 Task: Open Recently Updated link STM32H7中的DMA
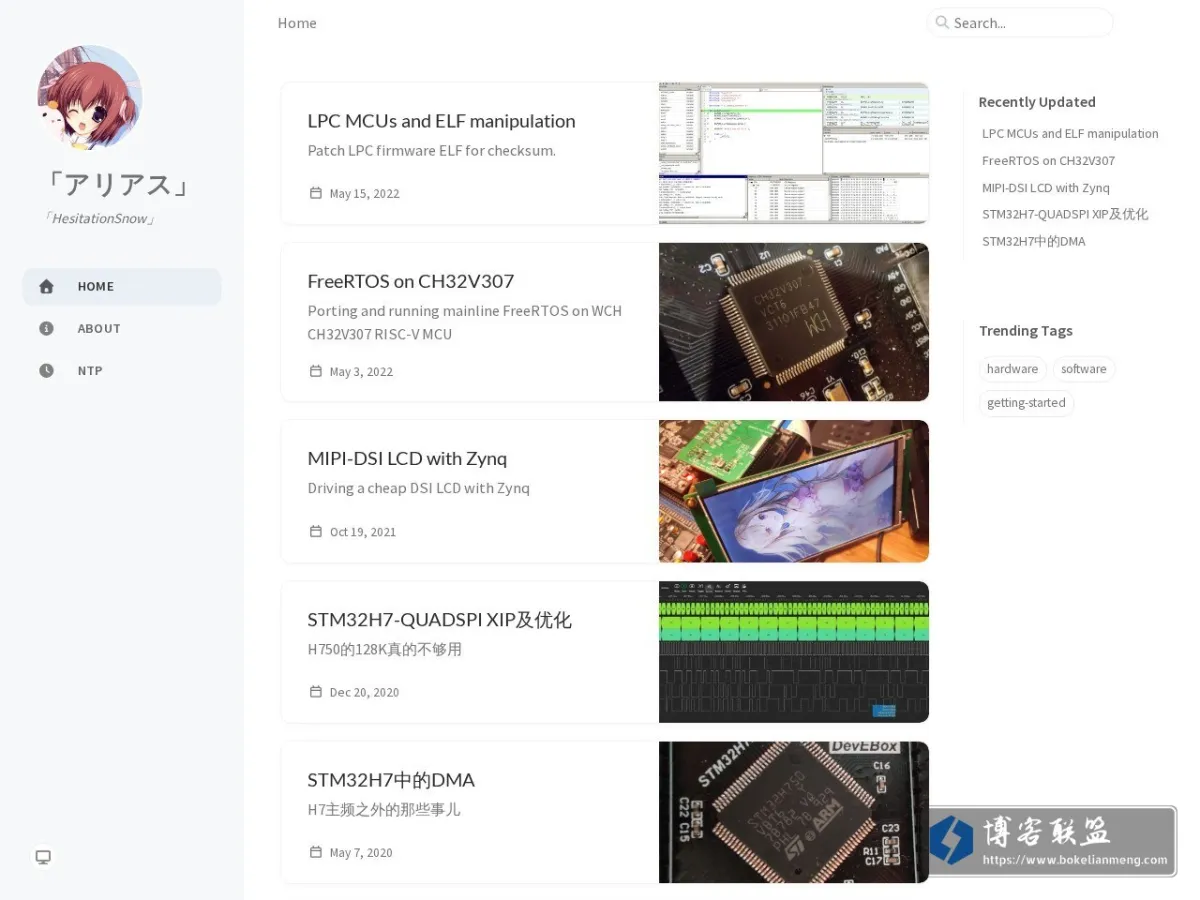pos(1033,241)
